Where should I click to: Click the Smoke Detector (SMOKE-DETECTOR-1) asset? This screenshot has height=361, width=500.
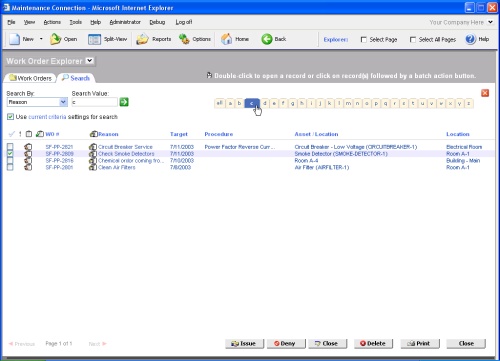pos(341,154)
